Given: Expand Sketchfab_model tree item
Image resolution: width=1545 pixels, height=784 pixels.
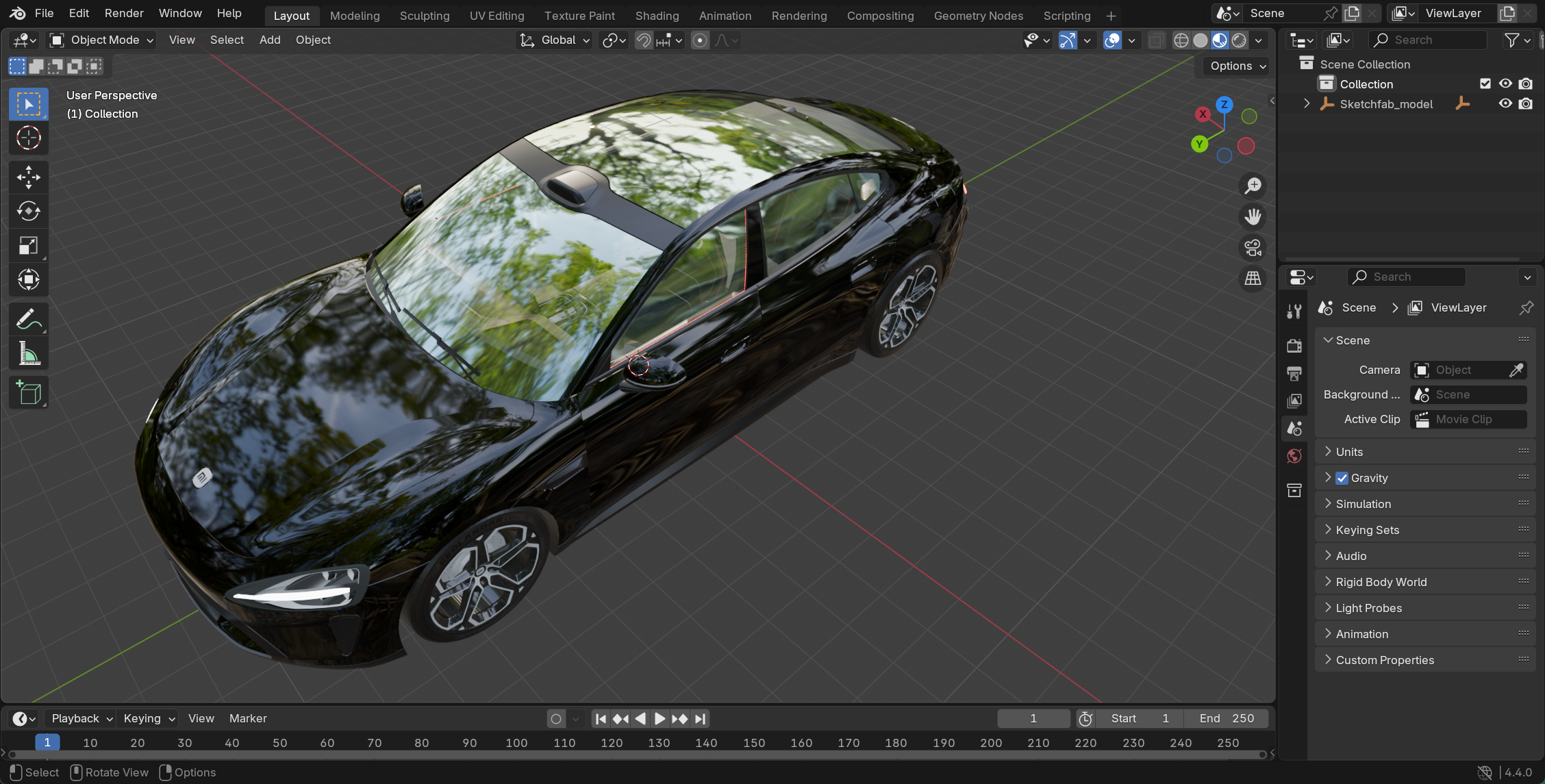Looking at the screenshot, I should (1307, 103).
